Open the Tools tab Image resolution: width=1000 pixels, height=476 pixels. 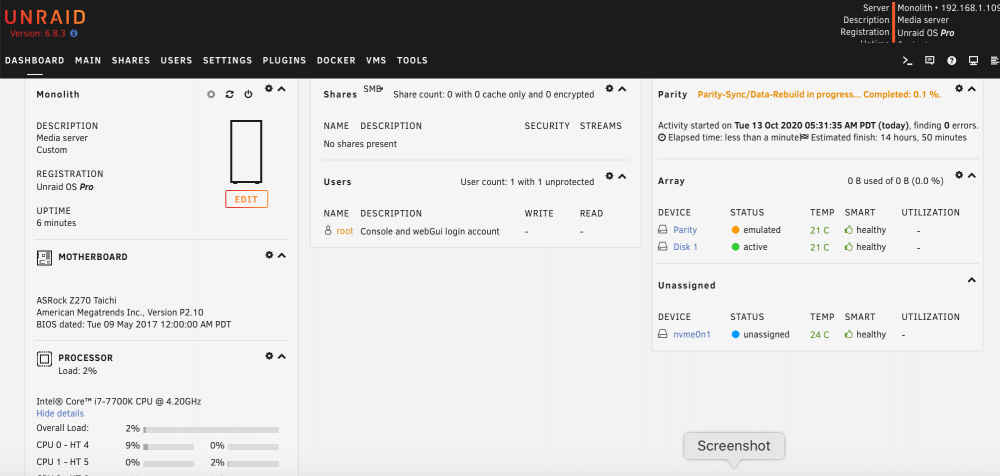(412, 61)
